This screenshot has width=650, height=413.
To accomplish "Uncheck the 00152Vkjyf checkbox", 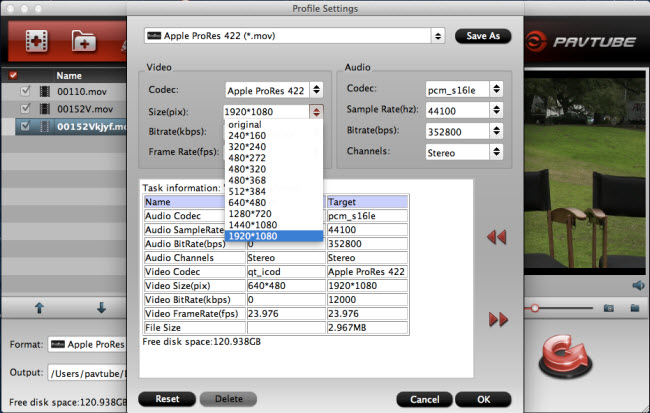I will 25,126.
